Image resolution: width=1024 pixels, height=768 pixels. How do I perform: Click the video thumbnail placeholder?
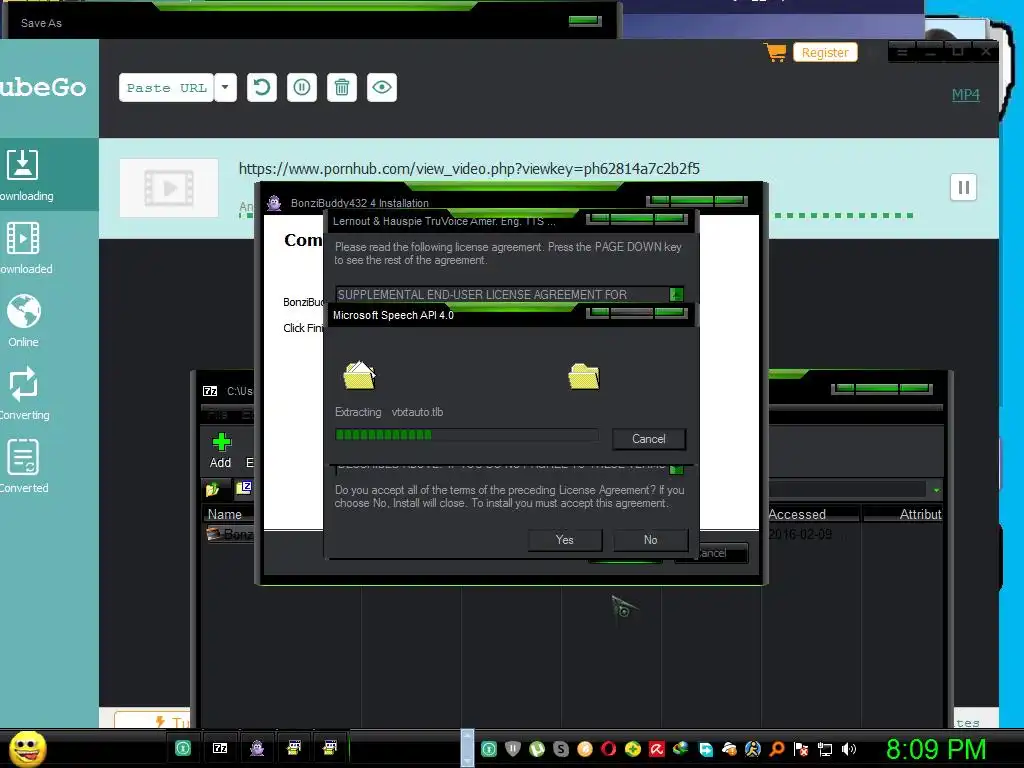169,187
